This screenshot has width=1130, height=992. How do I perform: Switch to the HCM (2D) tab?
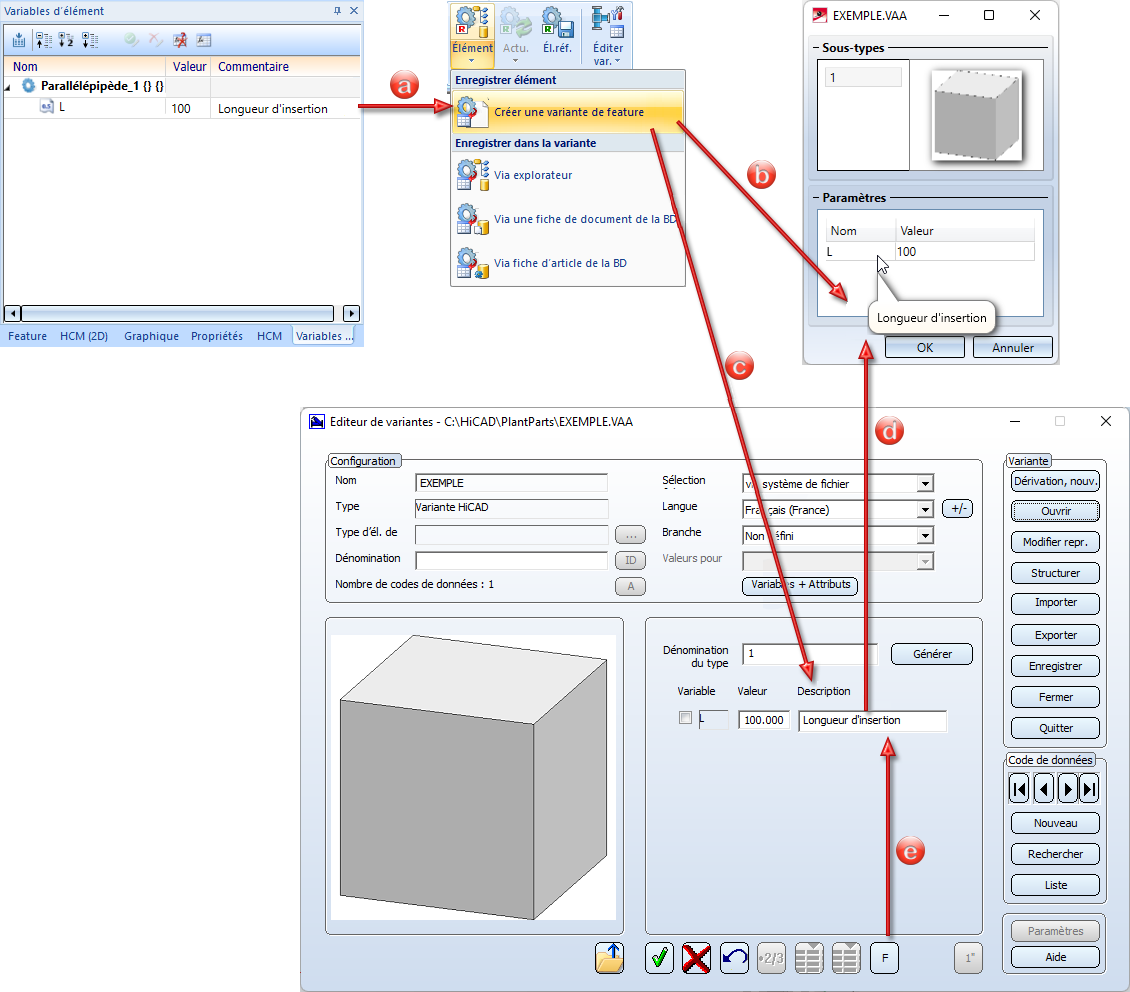(84, 336)
